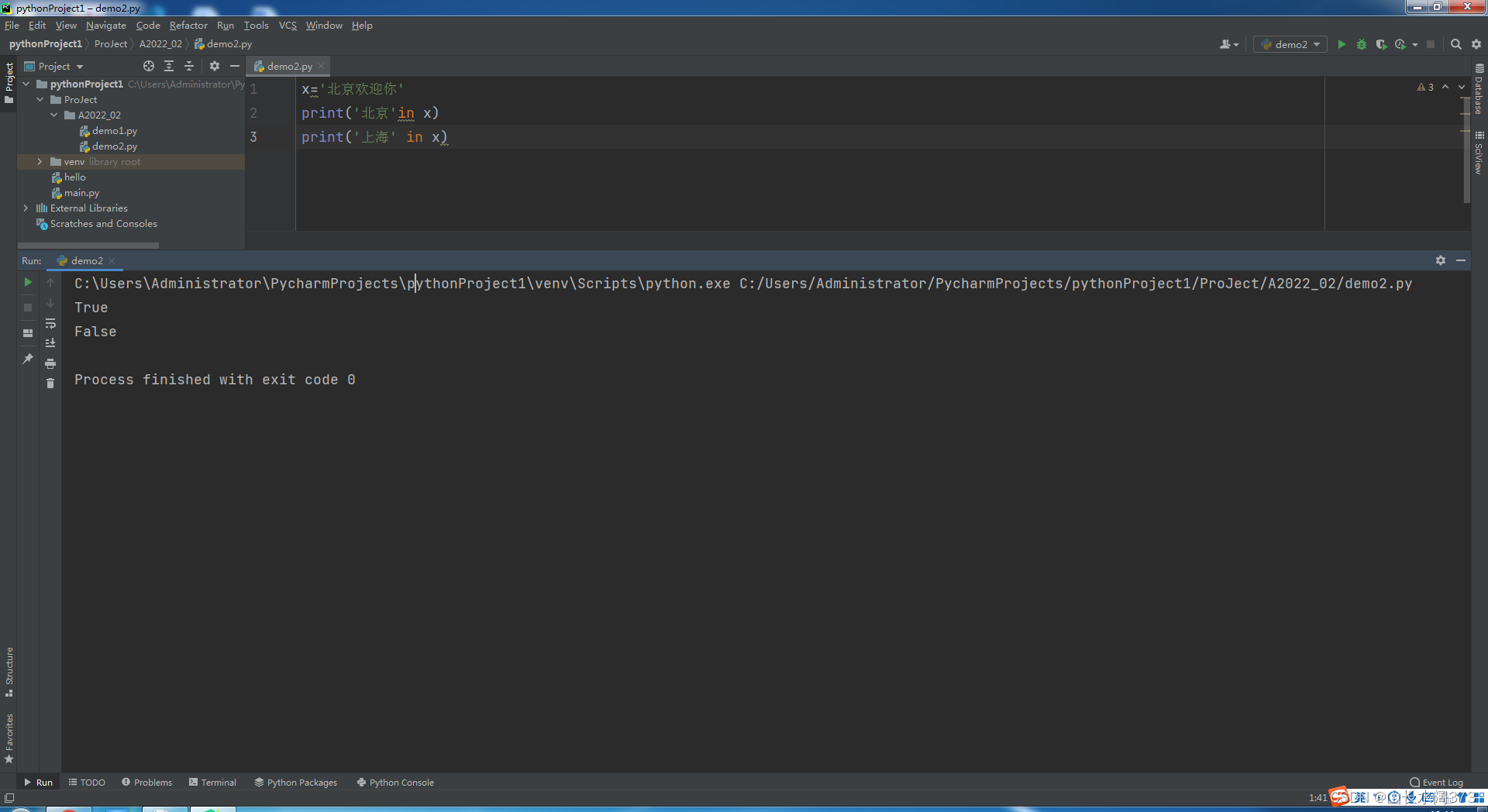Expand External Libraries node
1488x812 pixels.
[x=26, y=208]
